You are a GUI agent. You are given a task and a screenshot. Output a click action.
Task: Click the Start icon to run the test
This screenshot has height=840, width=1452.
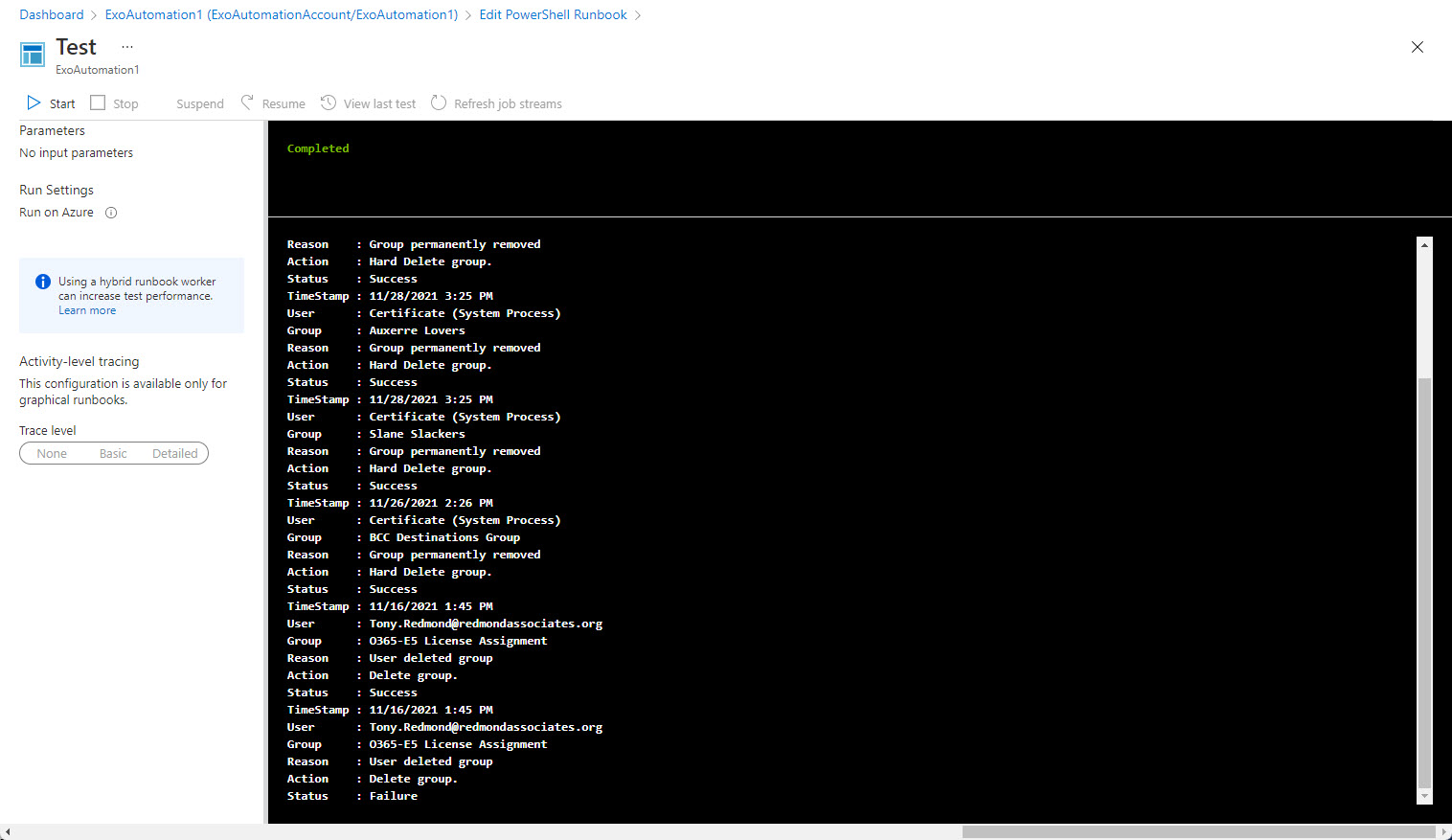coord(34,102)
